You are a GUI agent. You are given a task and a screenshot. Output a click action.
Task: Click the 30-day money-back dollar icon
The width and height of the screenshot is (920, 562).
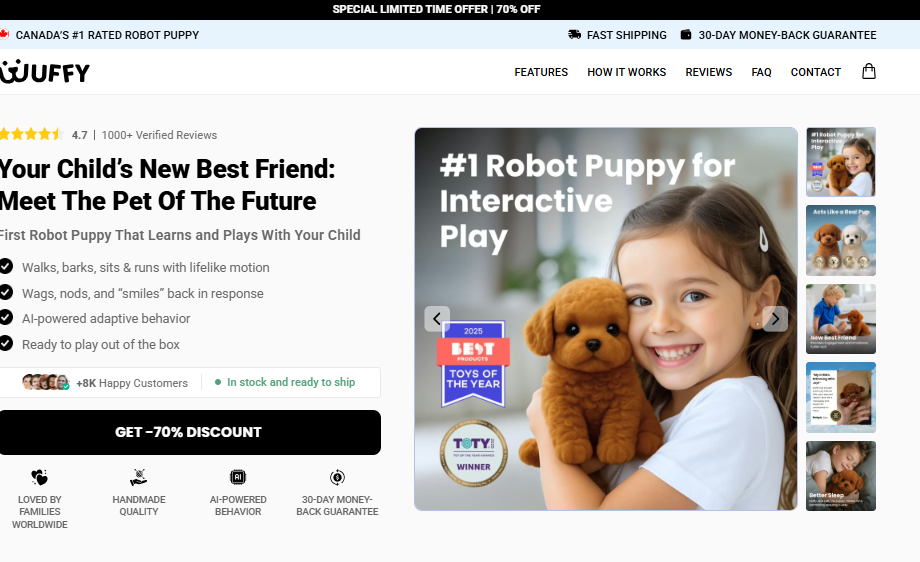pyautogui.click(x=337, y=477)
